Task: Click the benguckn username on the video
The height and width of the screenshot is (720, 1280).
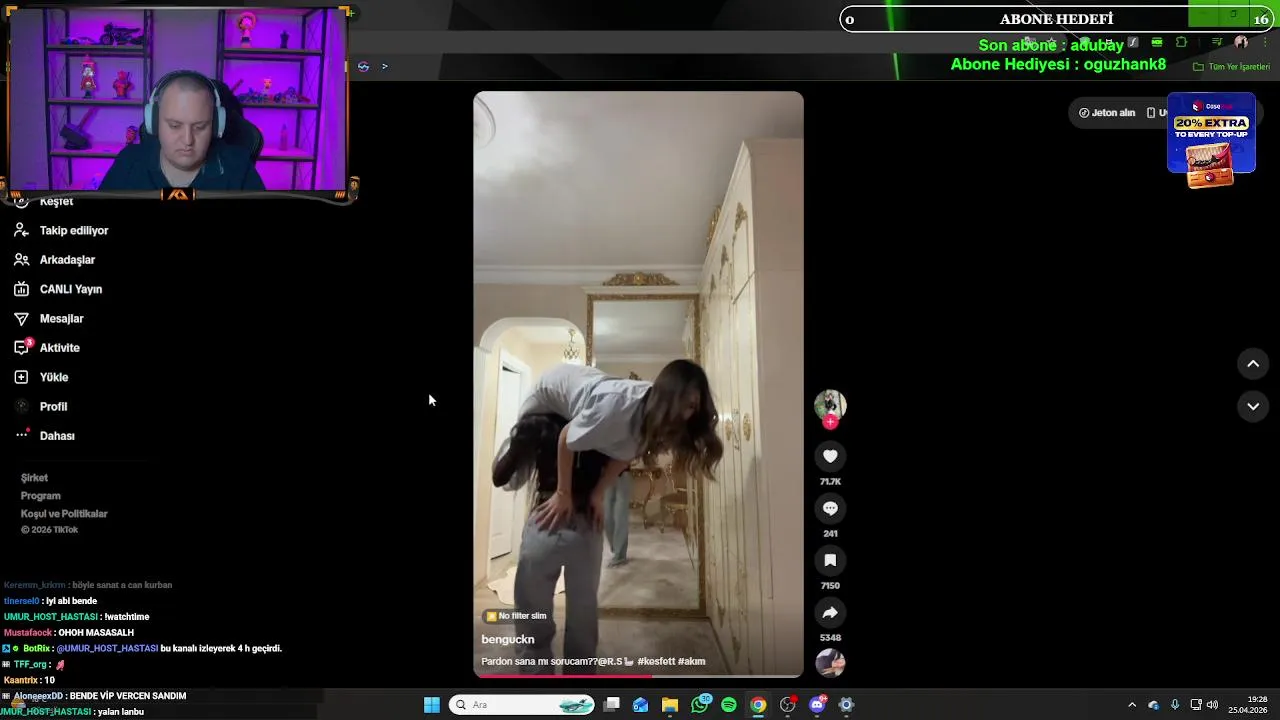Action: [x=508, y=639]
